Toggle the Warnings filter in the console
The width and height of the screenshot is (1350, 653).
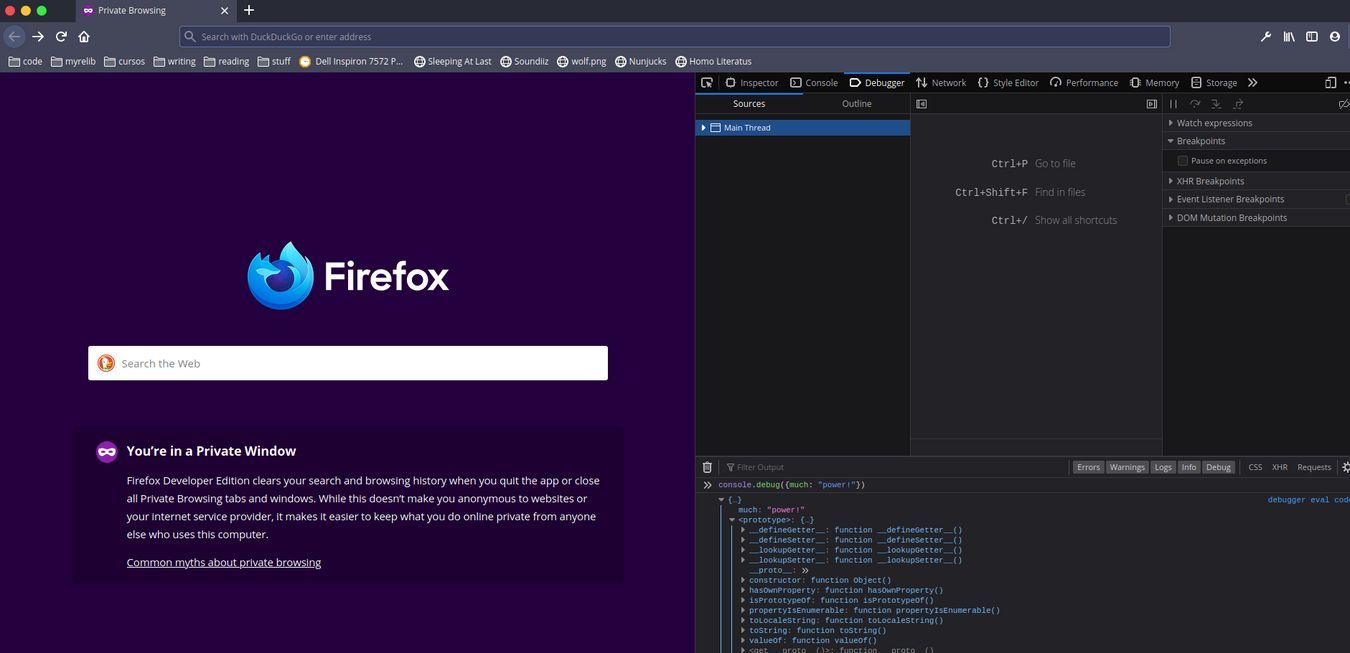tap(1127, 466)
